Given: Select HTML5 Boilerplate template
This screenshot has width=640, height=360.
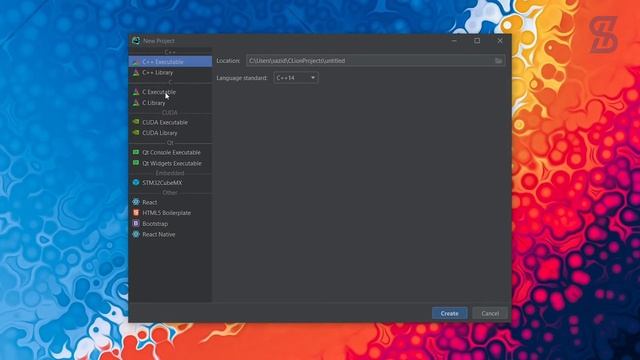Looking at the screenshot, I should 170,213.
